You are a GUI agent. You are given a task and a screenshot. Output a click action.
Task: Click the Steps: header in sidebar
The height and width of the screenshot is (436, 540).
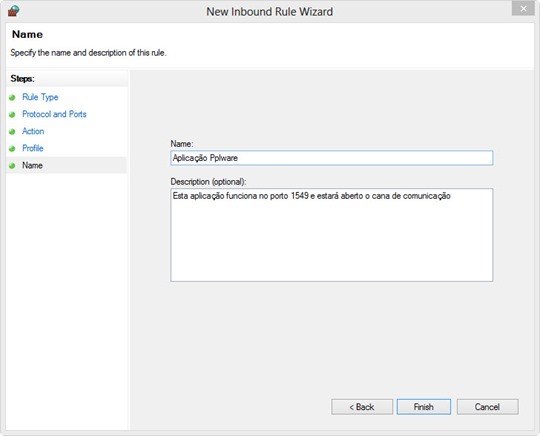click(22, 79)
